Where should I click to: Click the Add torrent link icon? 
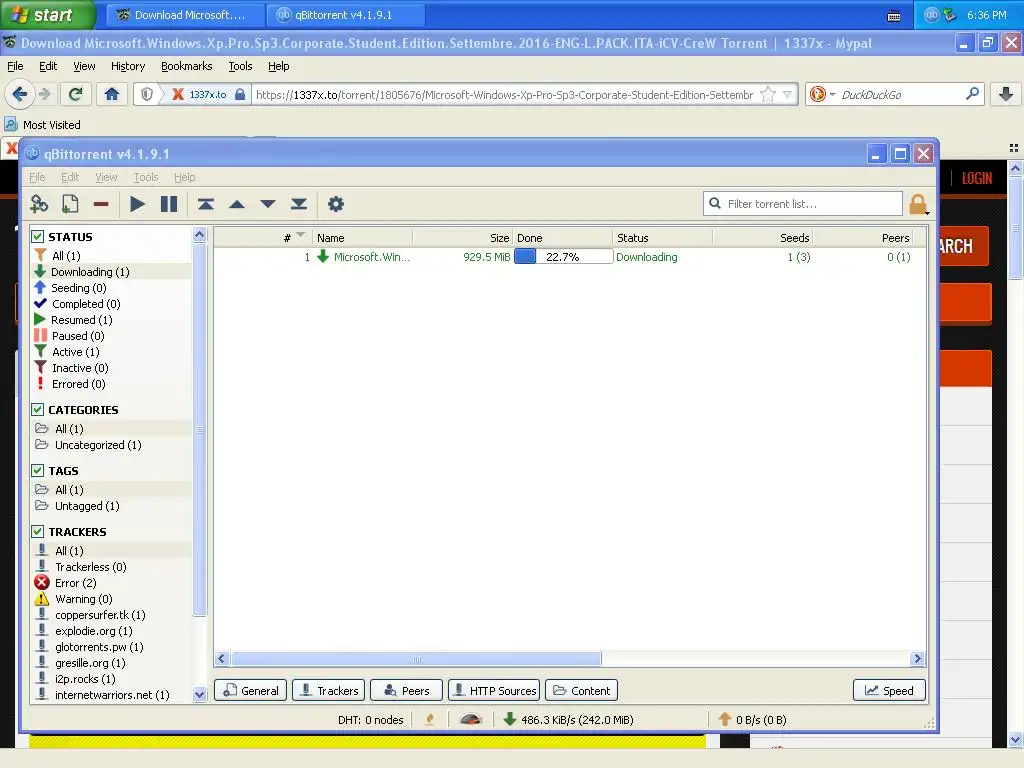click(x=39, y=204)
